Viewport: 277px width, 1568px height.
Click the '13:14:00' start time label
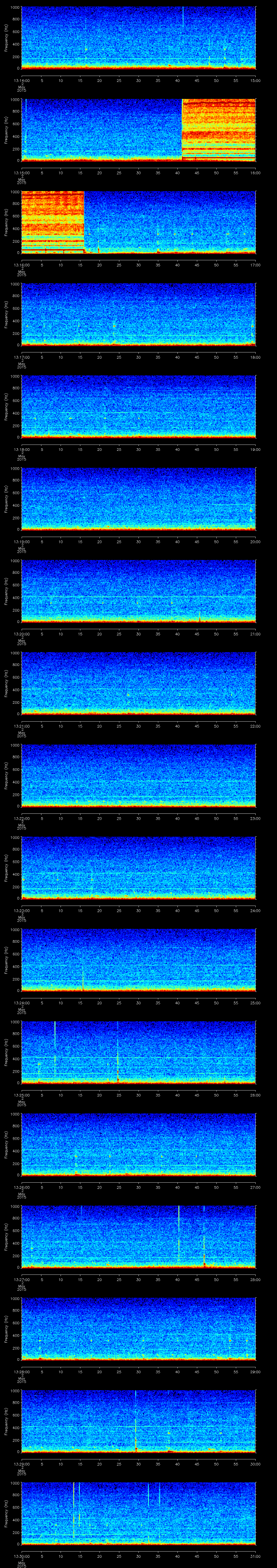(21, 80)
